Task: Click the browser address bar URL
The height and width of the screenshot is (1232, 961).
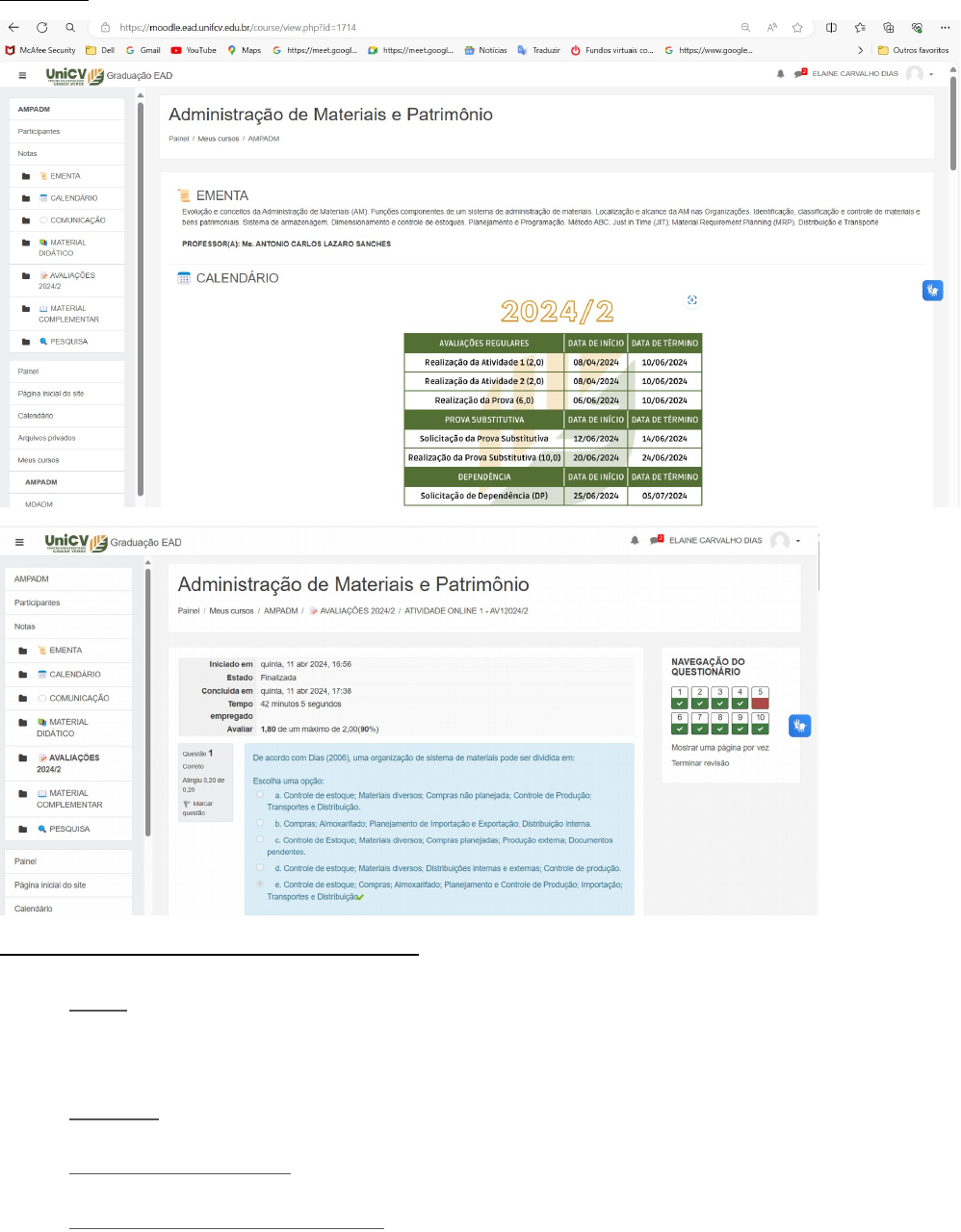Action: [385, 27]
